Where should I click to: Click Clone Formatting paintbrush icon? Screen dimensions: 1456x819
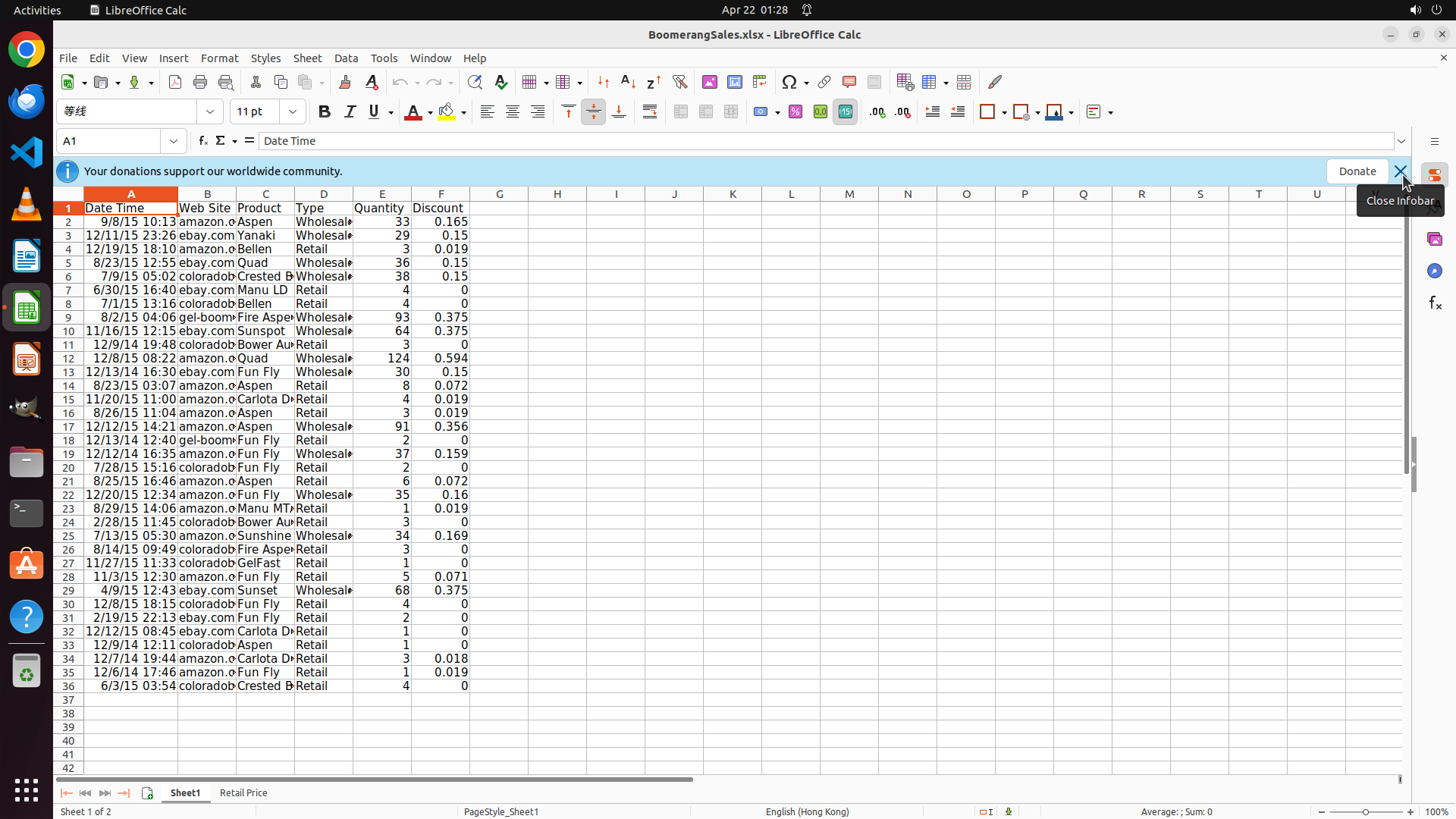[345, 82]
